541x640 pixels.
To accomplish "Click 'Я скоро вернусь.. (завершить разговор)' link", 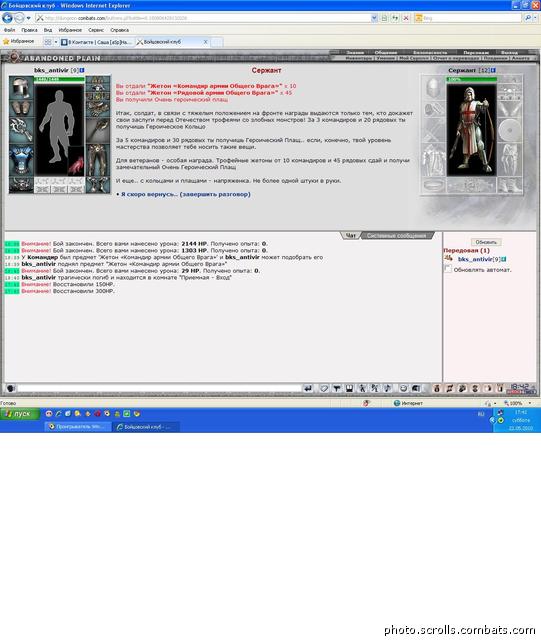I will (x=186, y=194).
